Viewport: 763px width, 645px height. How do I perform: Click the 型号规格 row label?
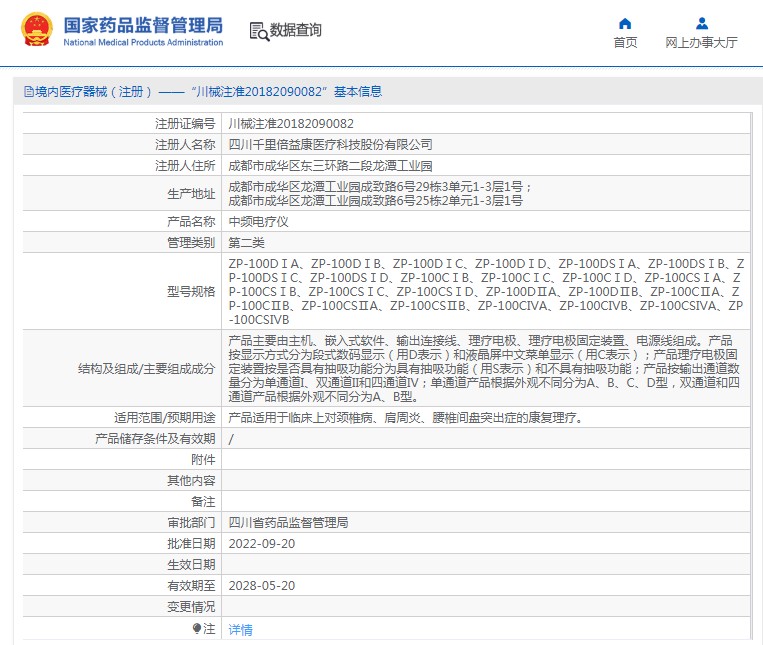(x=191, y=291)
